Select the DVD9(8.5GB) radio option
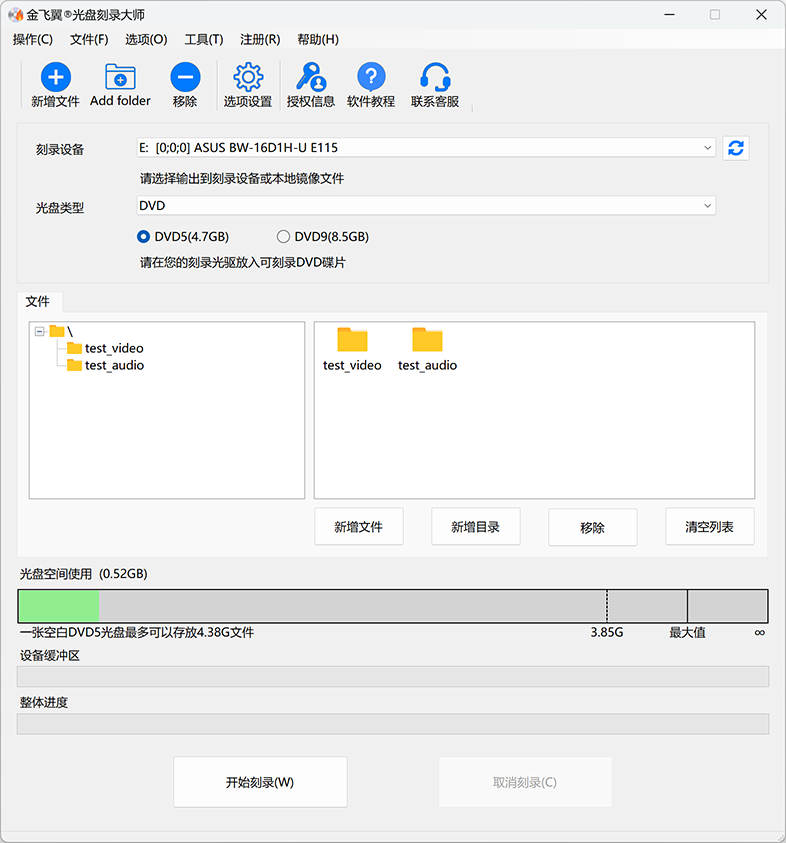The image size is (786, 843). point(284,237)
